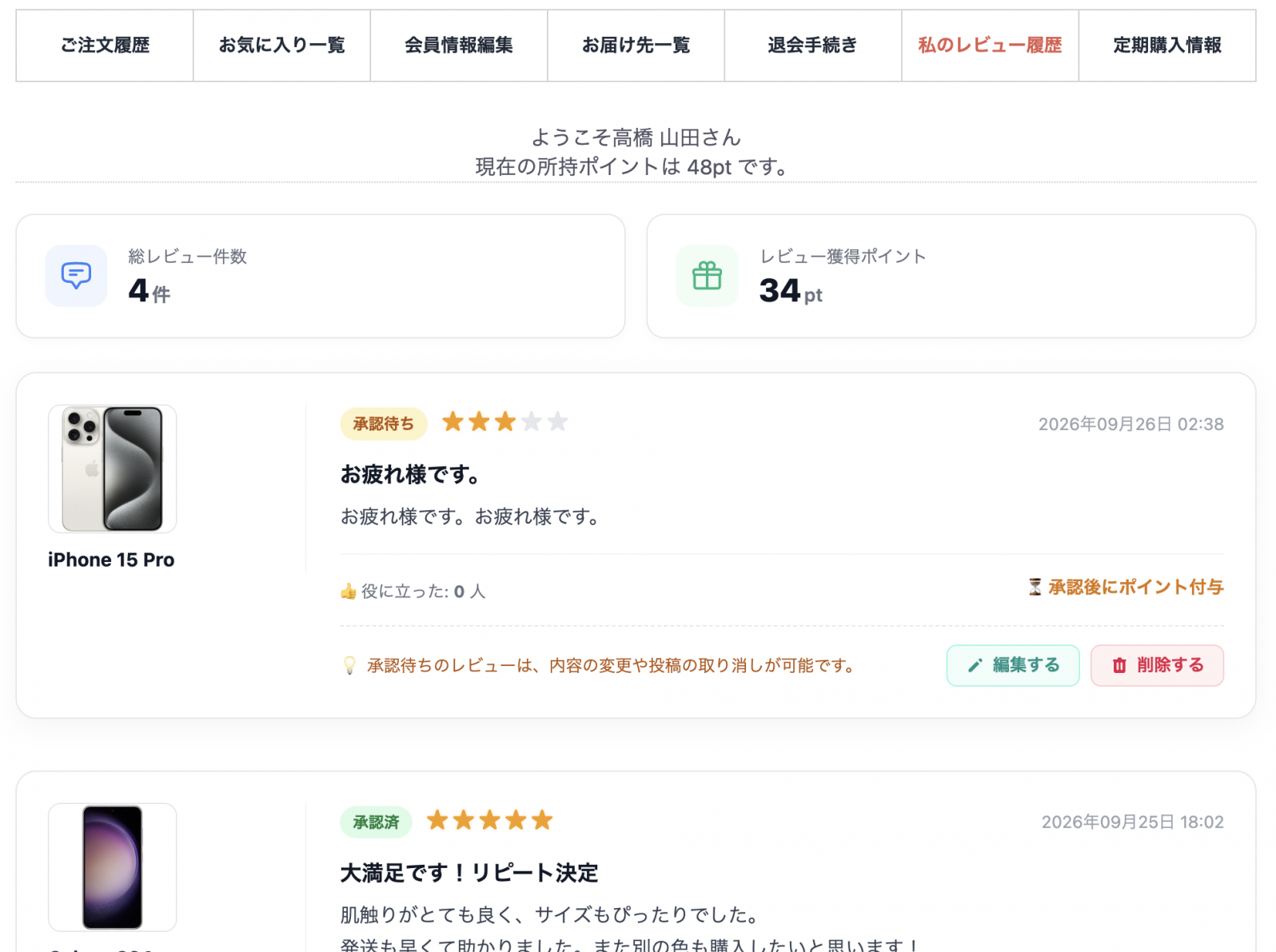Open the ご注文履歴 tab
This screenshot has width=1276, height=952.
pos(105,46)
